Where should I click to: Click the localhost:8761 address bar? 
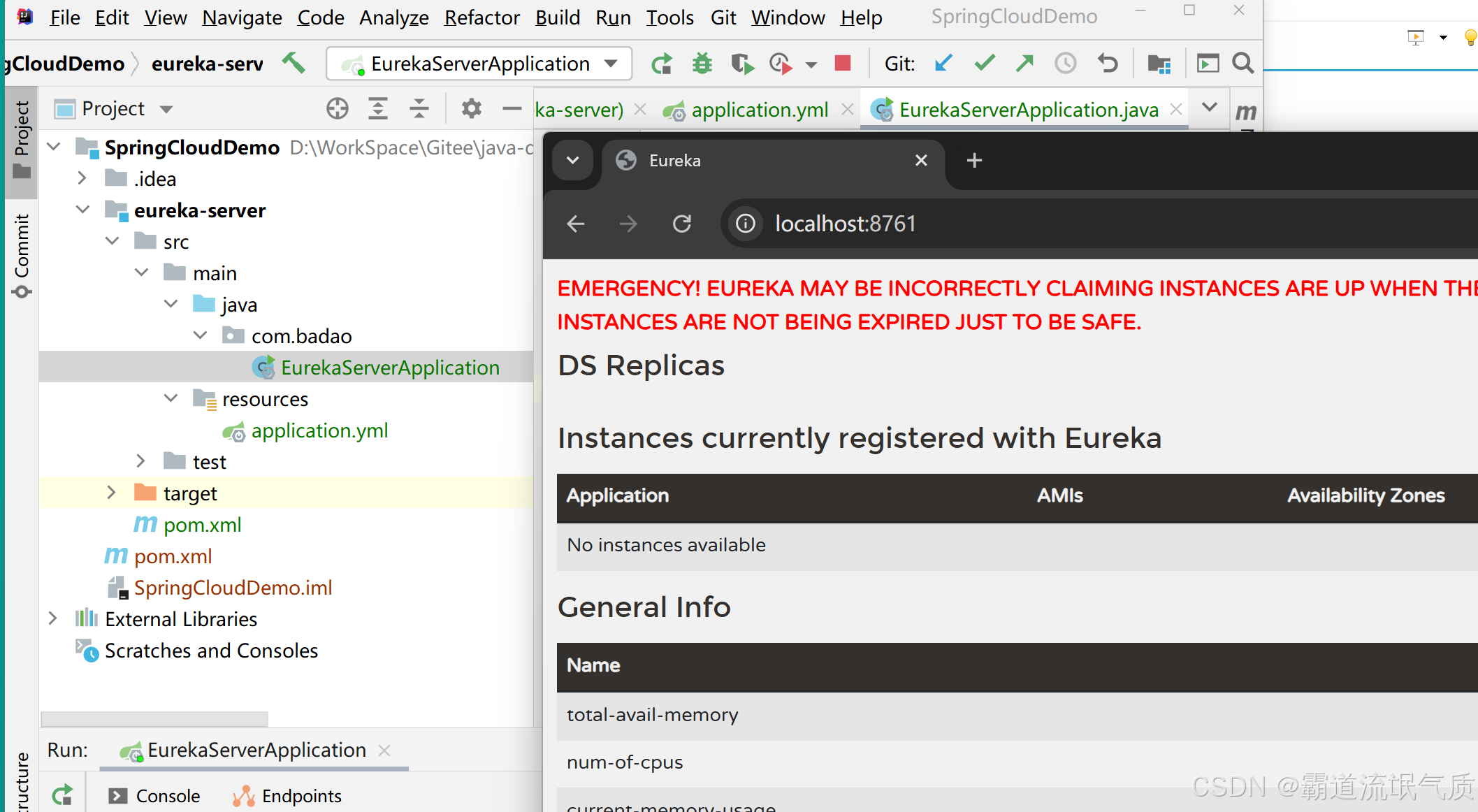click(x=845, y=224)
